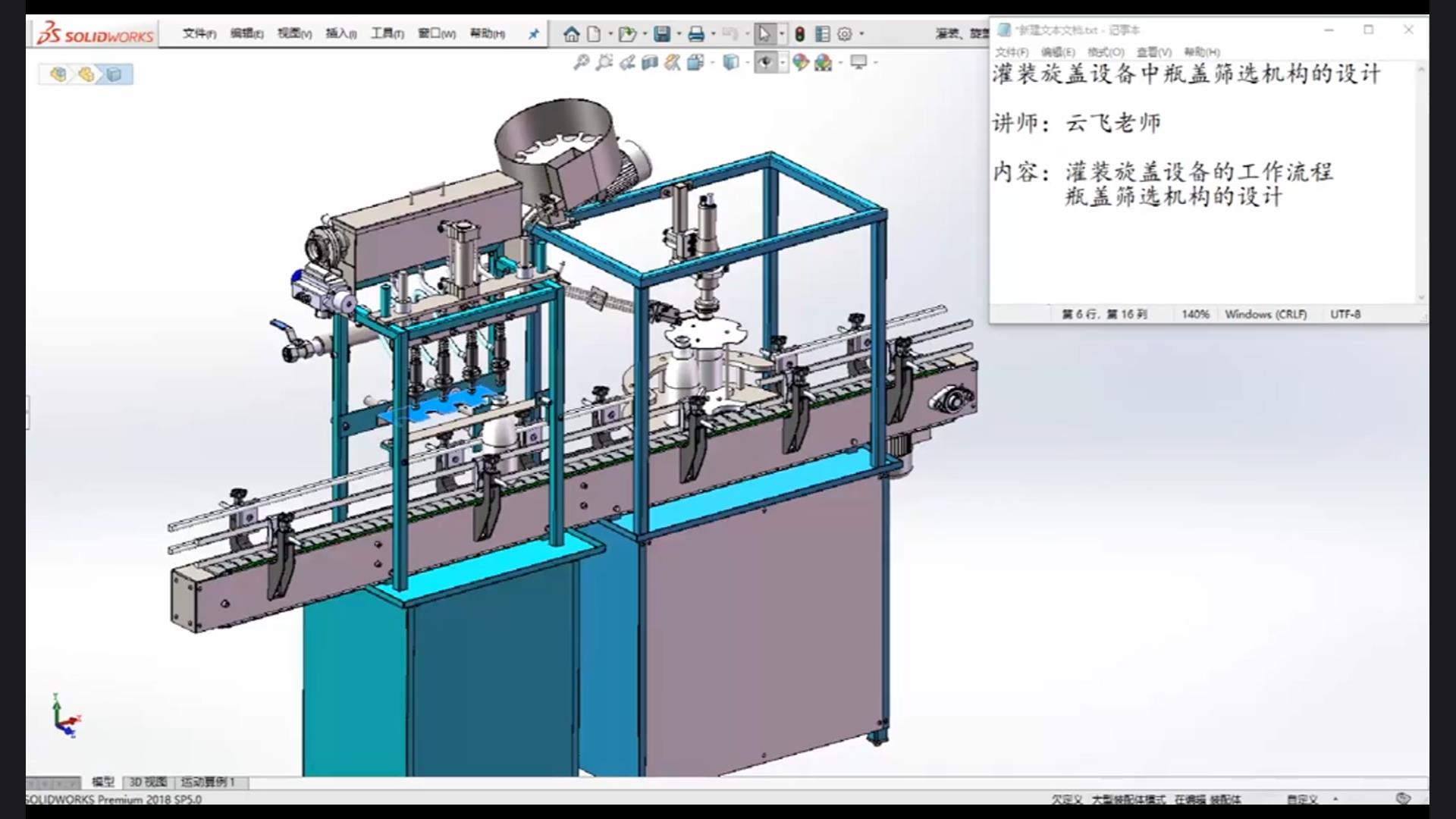Click the 欠定义 status text
The image size is (1456, 819).
pyautogui.click(x=1067, y=799)
